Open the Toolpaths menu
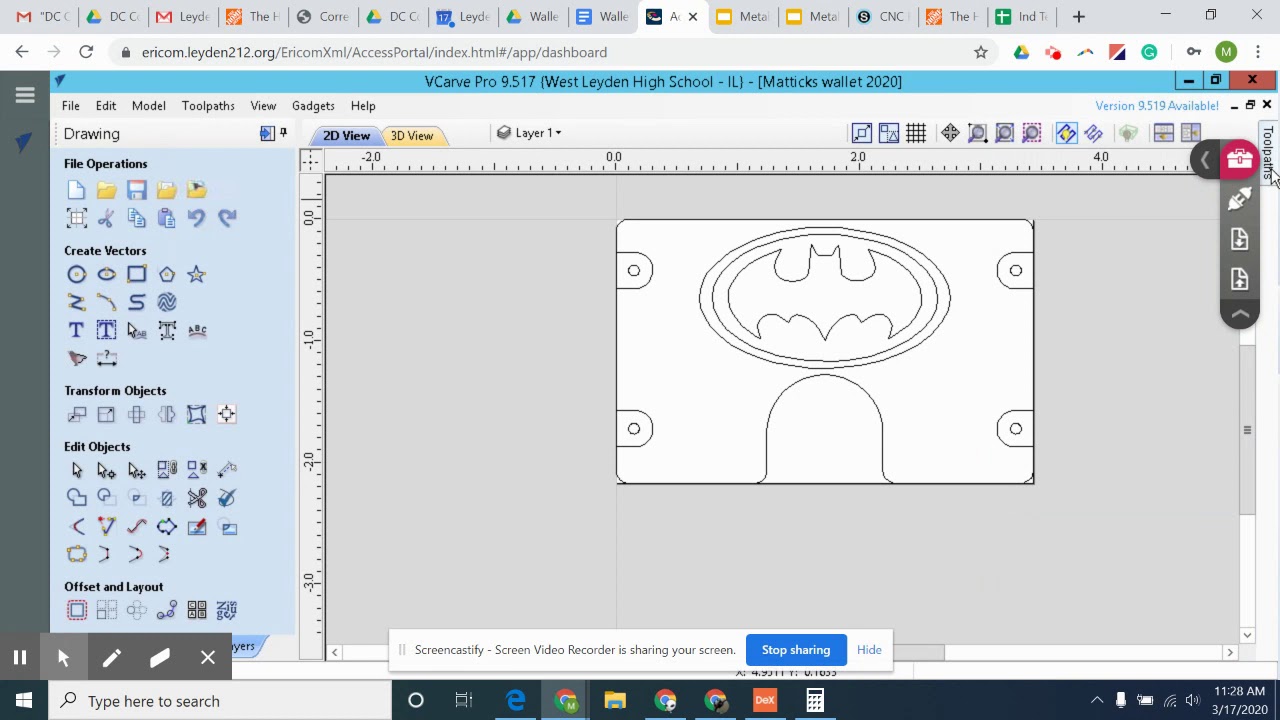This screenshot has height=720, width=1280. click(x=208, y=106)
